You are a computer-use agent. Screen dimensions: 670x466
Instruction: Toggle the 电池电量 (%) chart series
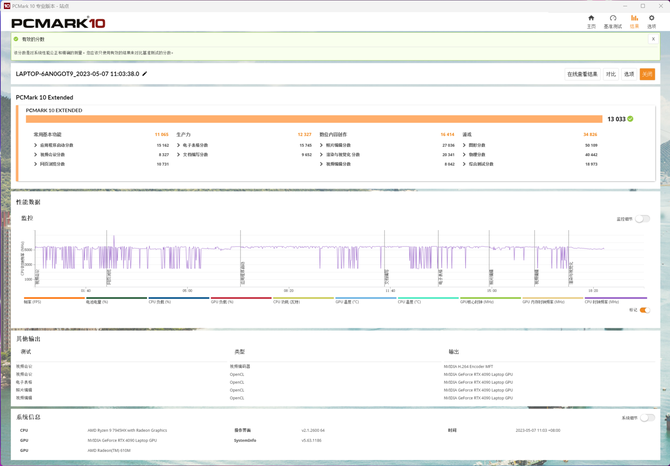coord(116,300)
